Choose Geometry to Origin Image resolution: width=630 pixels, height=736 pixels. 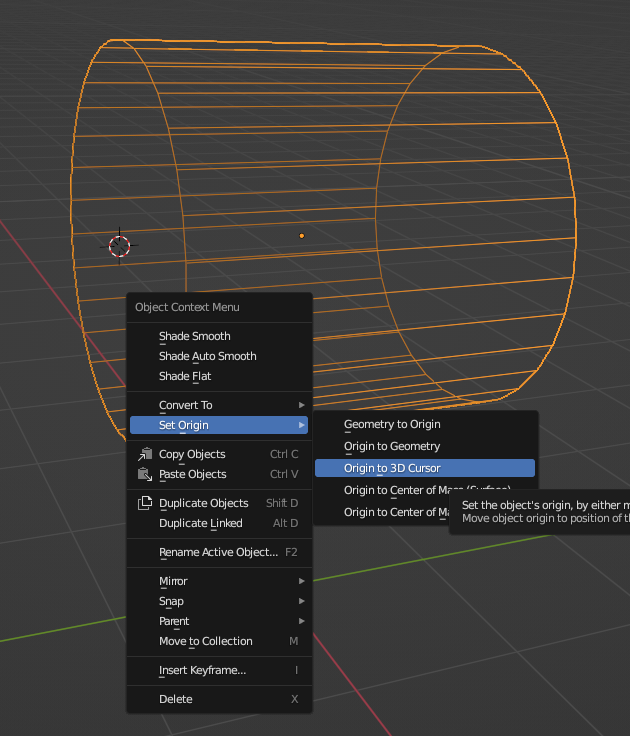425,424
